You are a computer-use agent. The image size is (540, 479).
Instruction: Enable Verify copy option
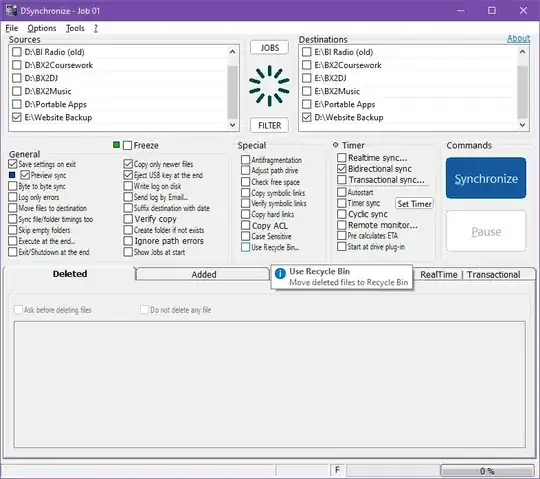click(128, 219)
